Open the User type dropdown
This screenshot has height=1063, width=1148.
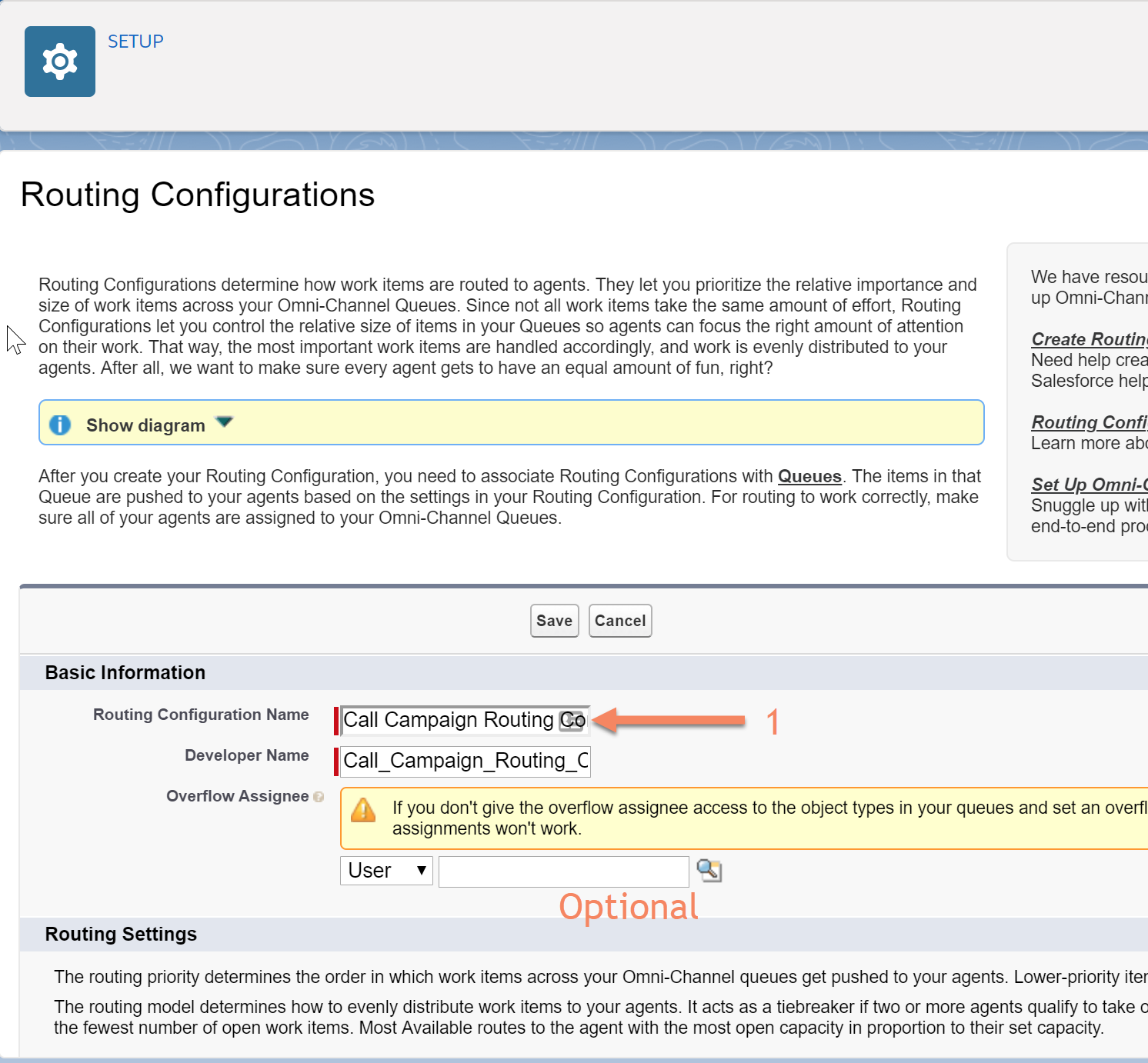coord(386,871)
